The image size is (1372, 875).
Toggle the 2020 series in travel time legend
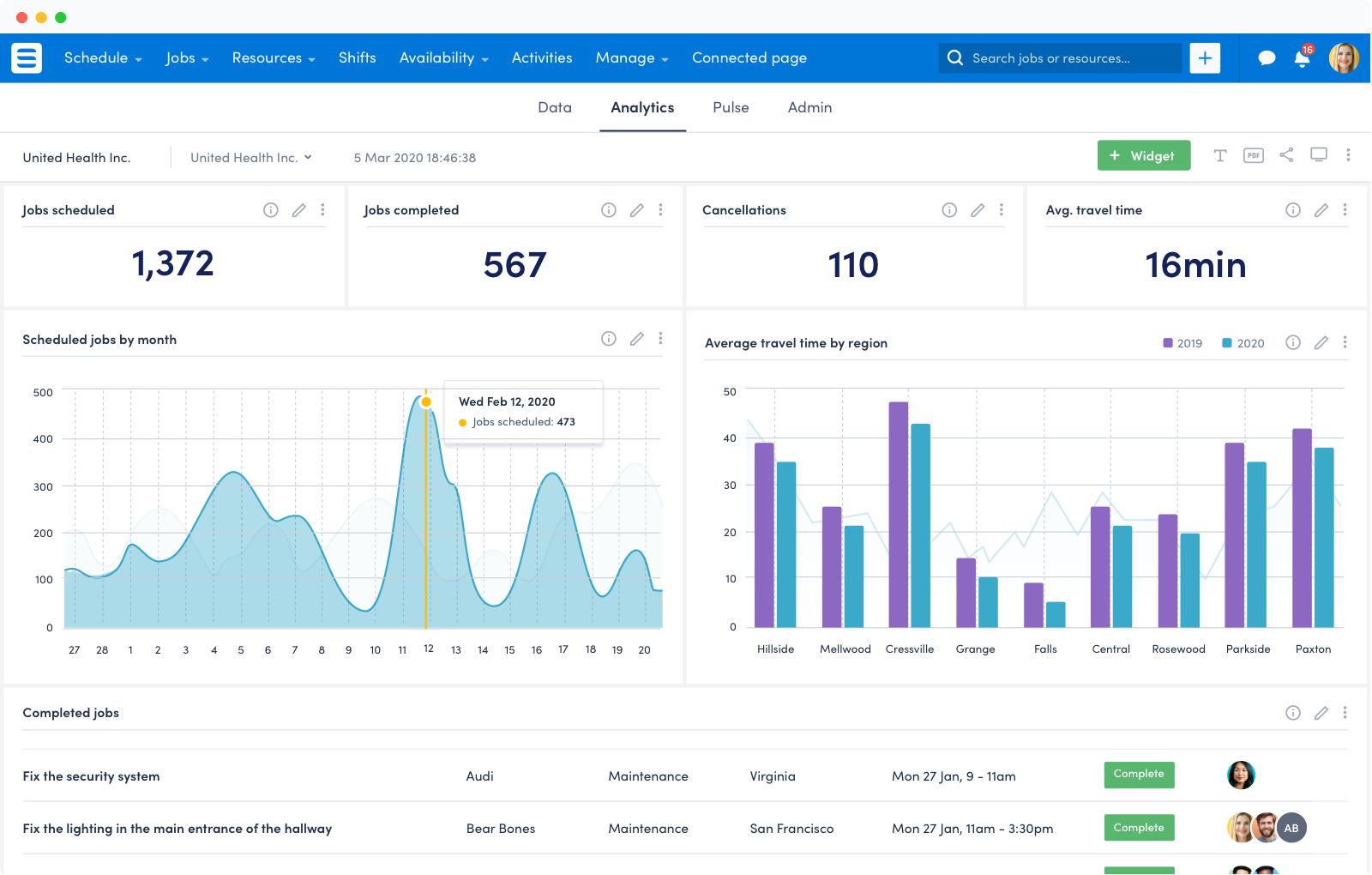[1243, 342]
